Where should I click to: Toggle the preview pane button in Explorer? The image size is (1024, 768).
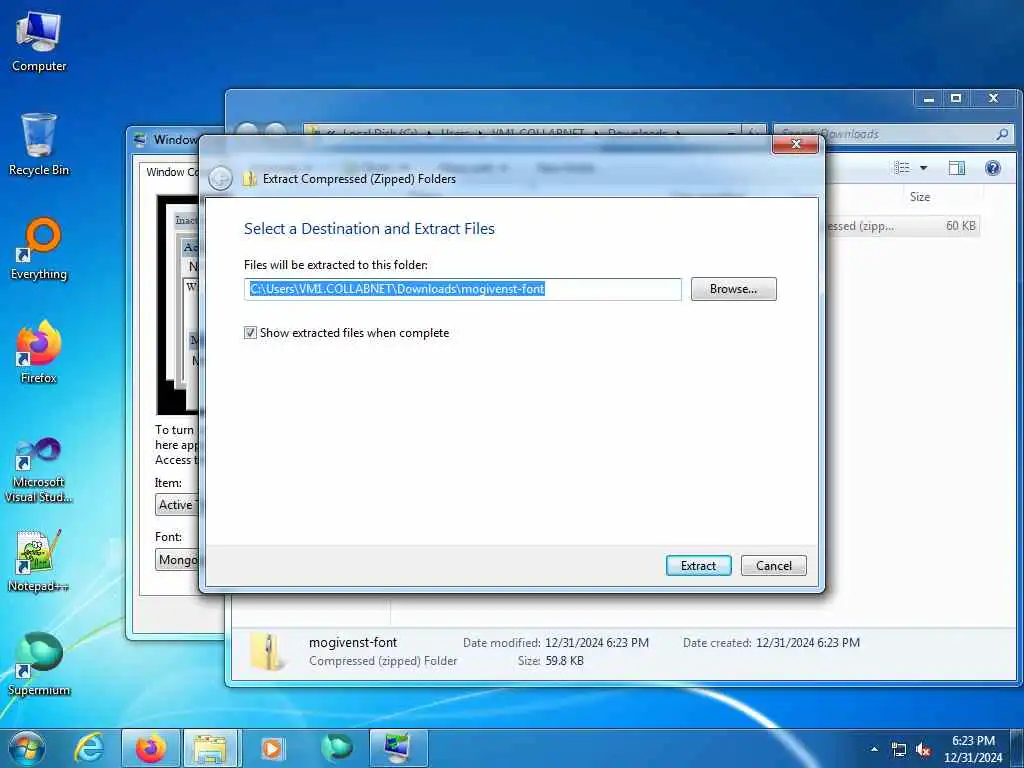(957, 168)
